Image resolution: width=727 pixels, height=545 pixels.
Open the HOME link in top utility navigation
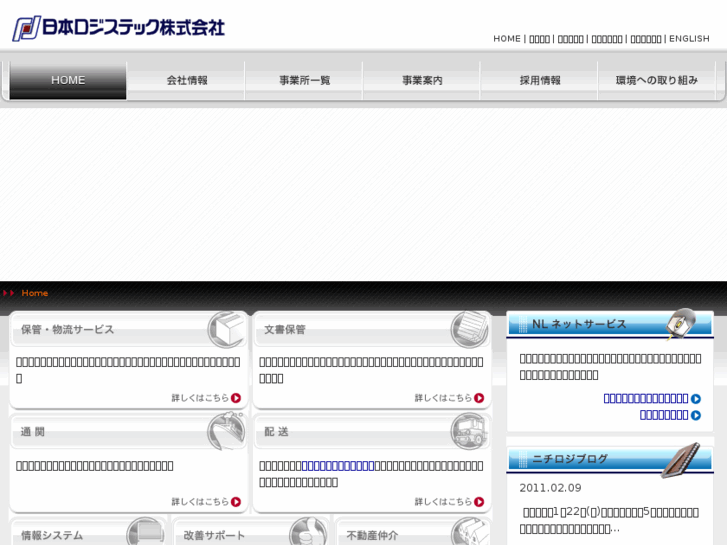click(507, 38)
